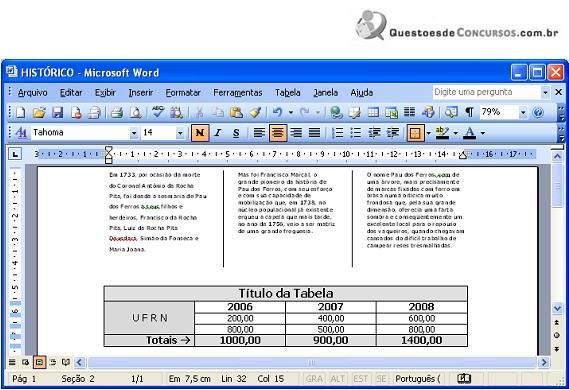Viewport: 569px width, 390px height.
Task: Toggle underline formatting (S)
Action: point(236,133)
